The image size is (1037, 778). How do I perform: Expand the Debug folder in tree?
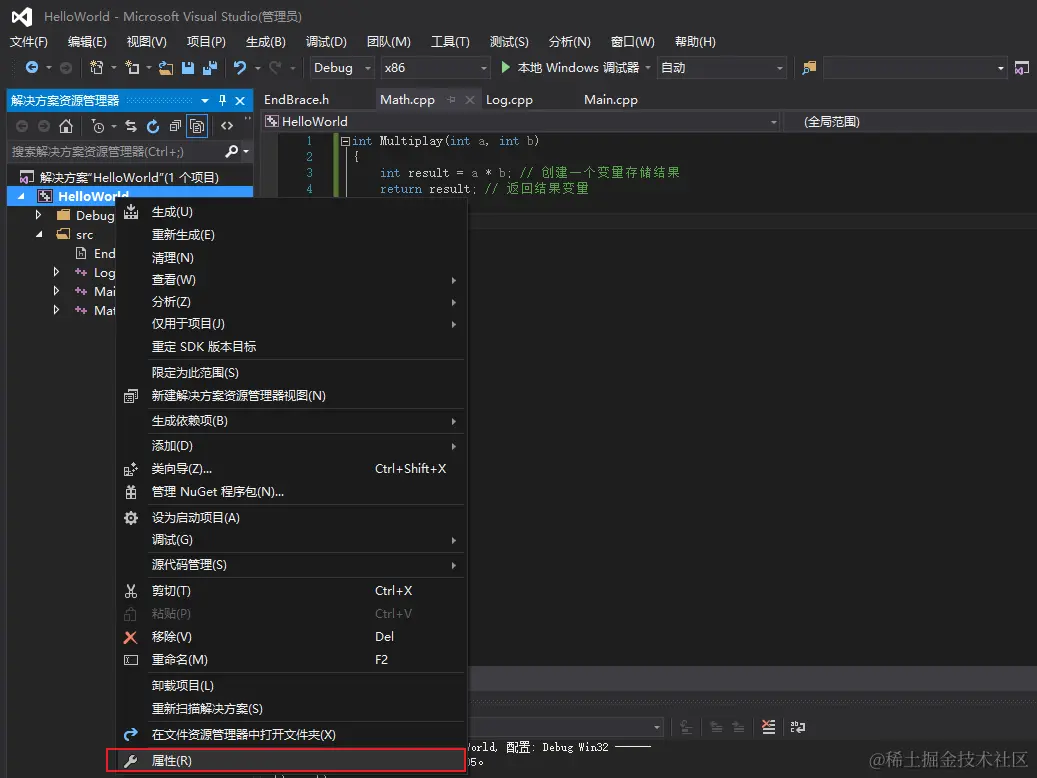[38, 215]
